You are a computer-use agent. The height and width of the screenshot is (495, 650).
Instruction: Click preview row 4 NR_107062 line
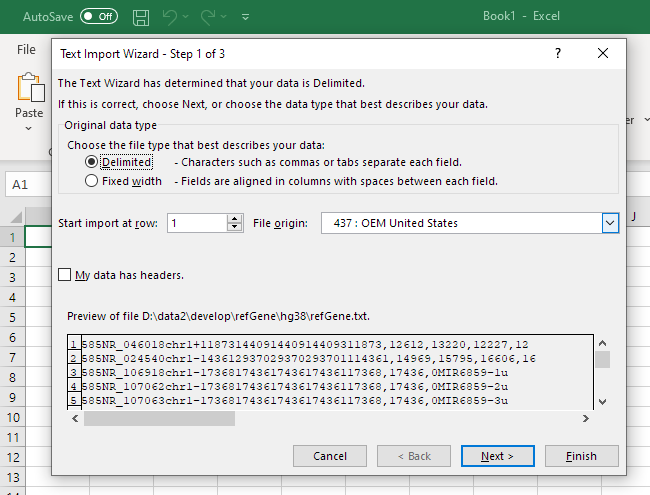click(295, 386)
